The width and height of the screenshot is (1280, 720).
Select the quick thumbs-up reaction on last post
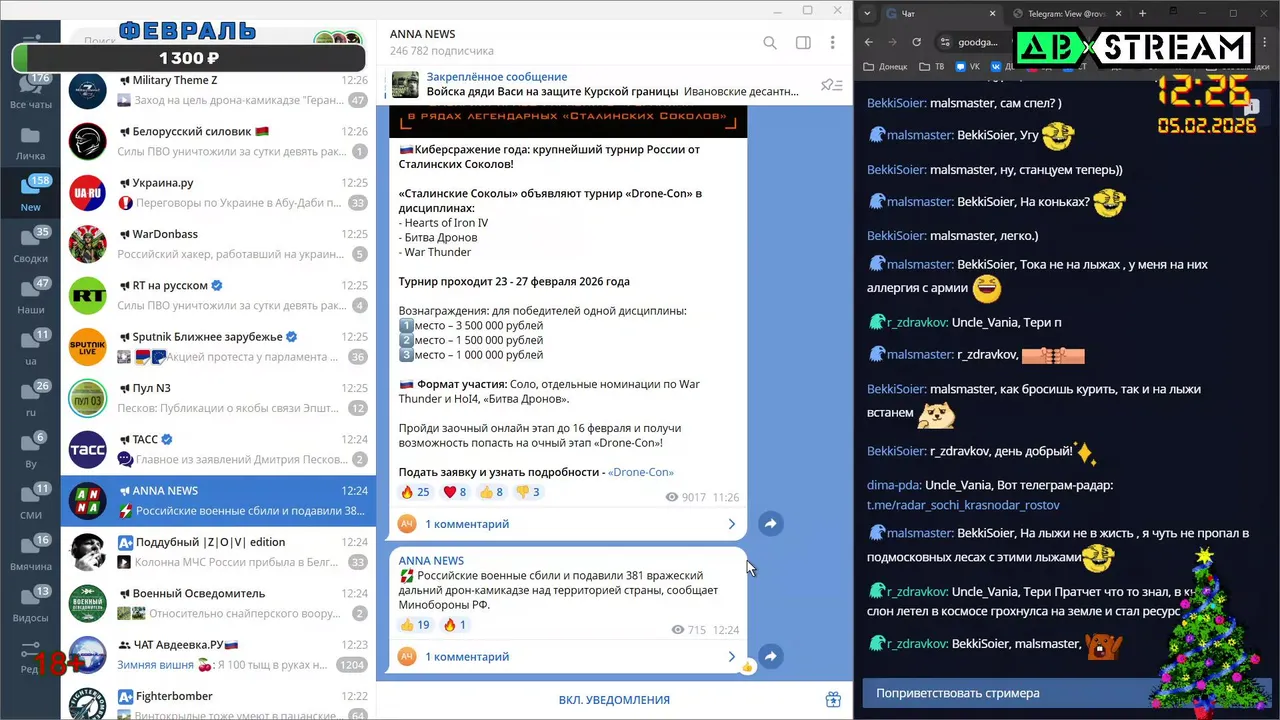(747, 666)
